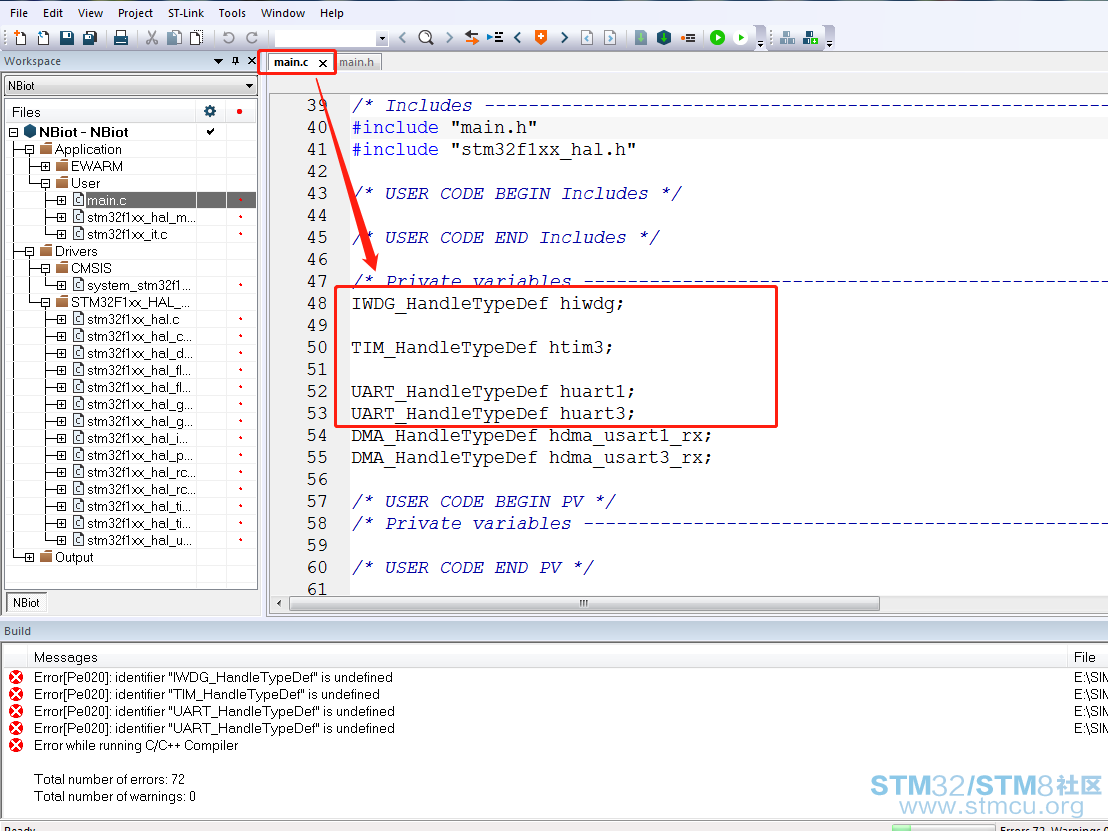Print the file using the printer icon
Screen dimensions: 1108x831
(x=121, y=37)
